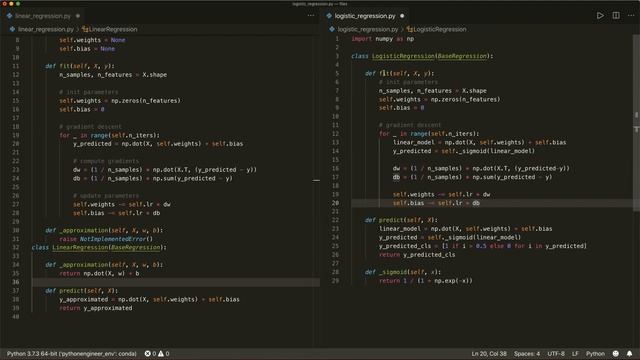Screen dimensions: 640x360
Task: Click 'raise NotImplementedError()' in the left pane
Action: click(106, 239)
